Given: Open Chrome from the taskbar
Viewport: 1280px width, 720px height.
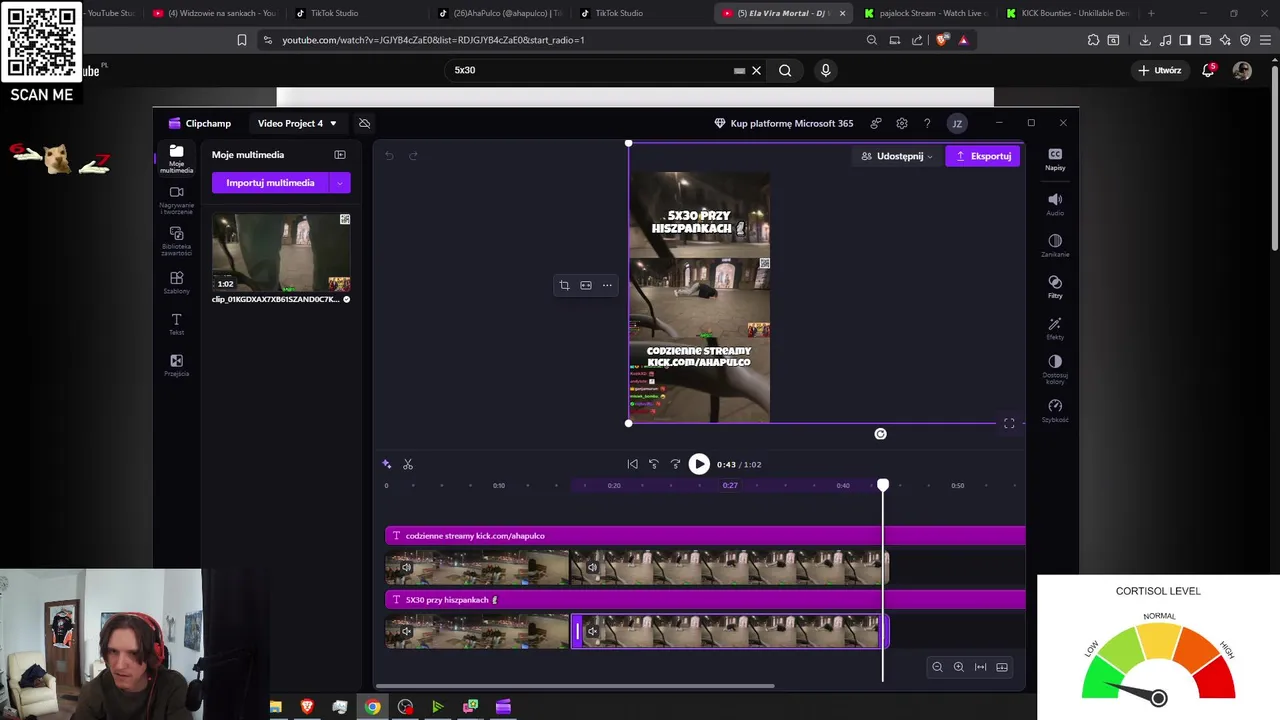Looking at the screenshot, I should pyautogui.click(x=372, y=707).
